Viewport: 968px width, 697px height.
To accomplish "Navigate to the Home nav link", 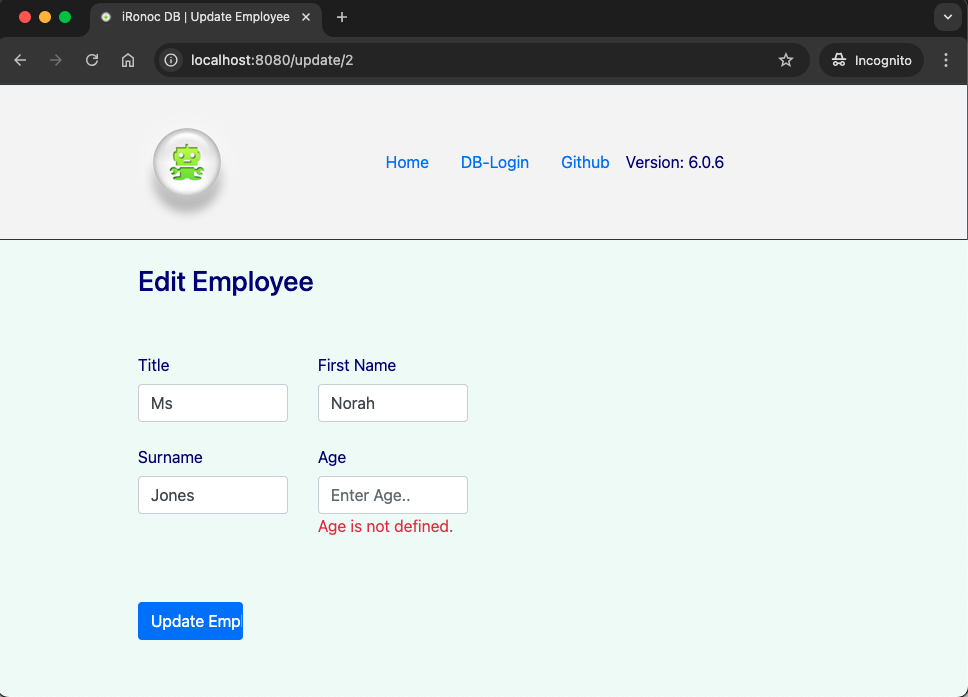I will coord(407,162).
